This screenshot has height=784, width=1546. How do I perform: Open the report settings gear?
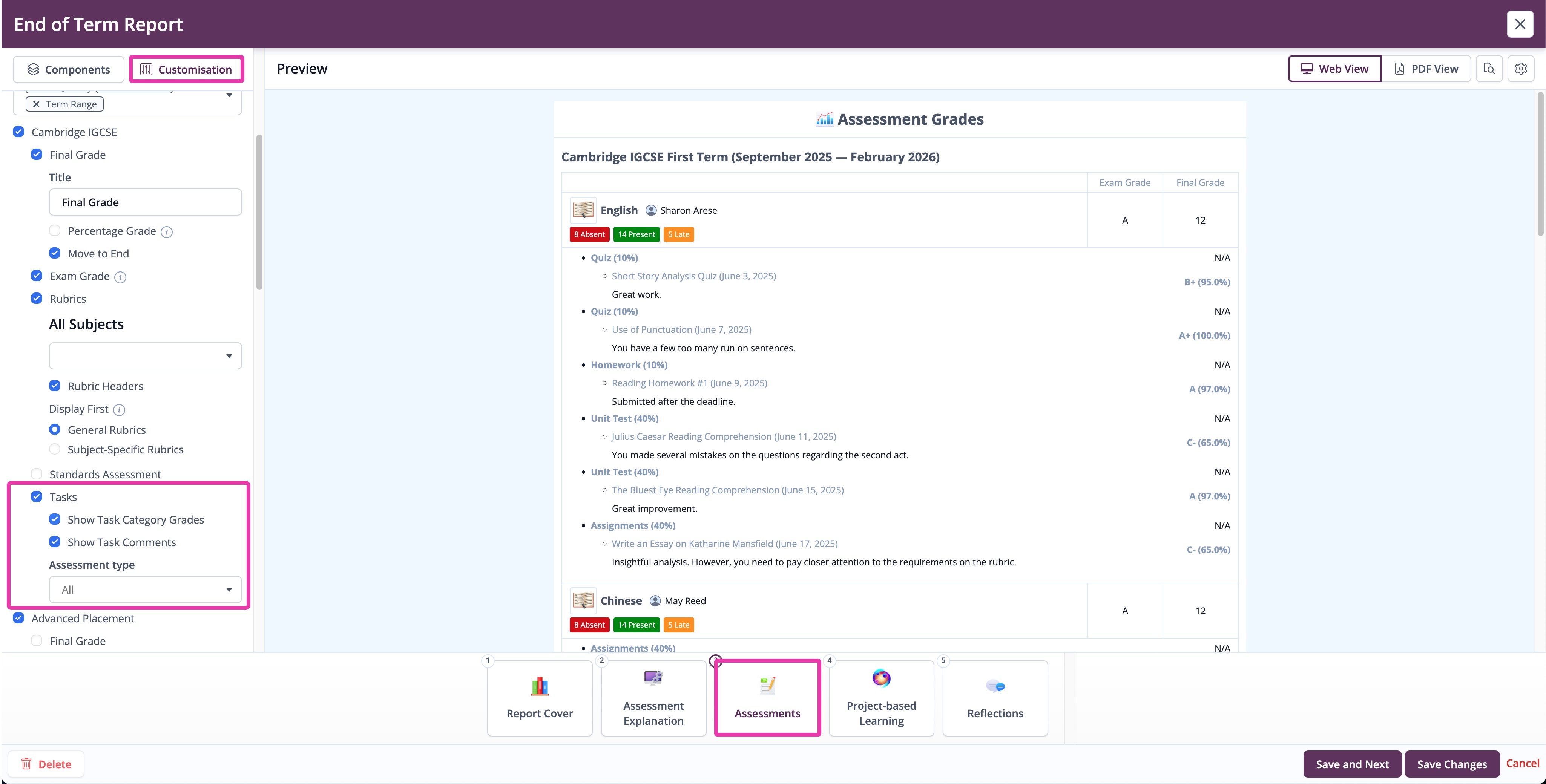(1521, 68)
